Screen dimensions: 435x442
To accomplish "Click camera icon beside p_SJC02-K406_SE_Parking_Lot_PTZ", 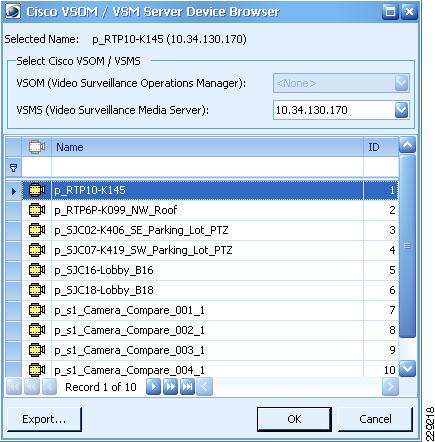I will tap(37, 230).
